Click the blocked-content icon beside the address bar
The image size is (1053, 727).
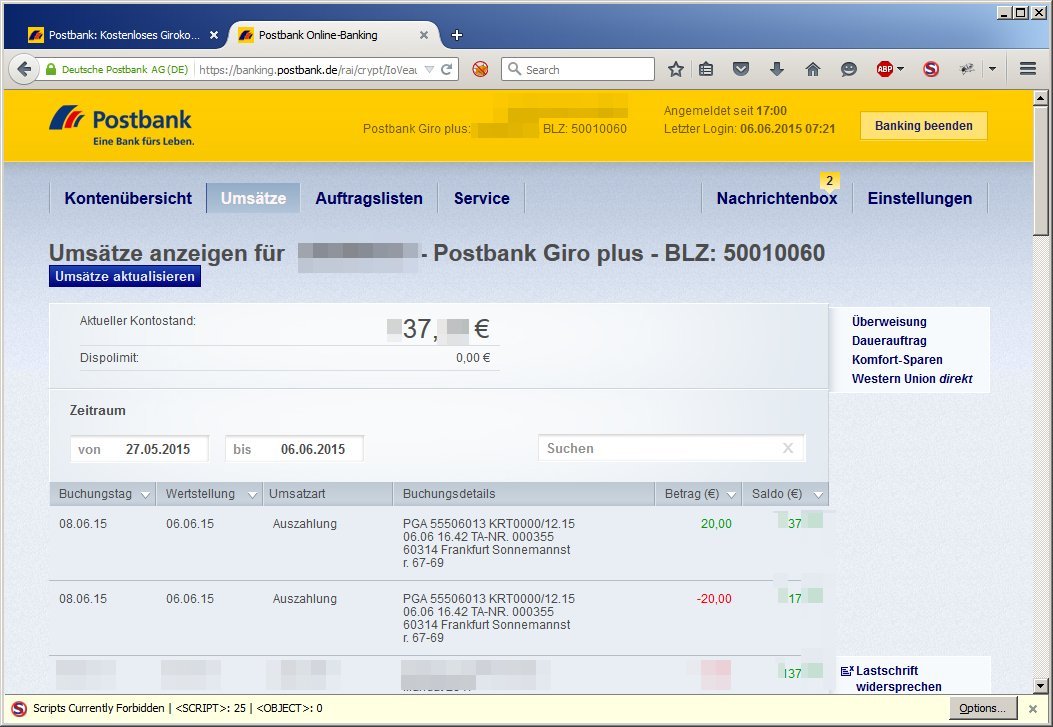point(480,69)
